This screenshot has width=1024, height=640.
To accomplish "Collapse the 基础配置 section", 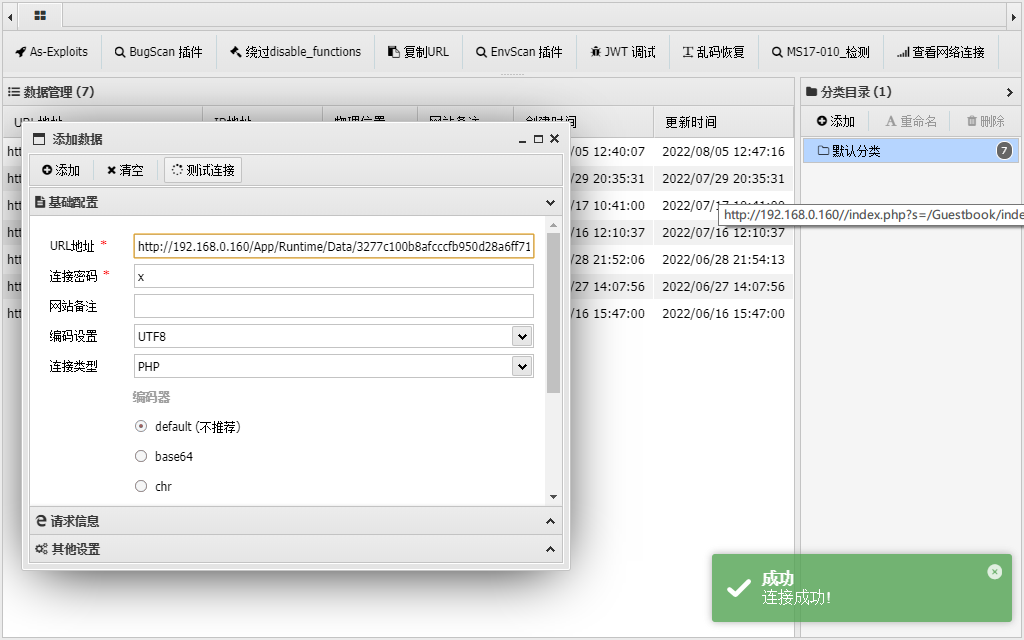I will (551, 202).
